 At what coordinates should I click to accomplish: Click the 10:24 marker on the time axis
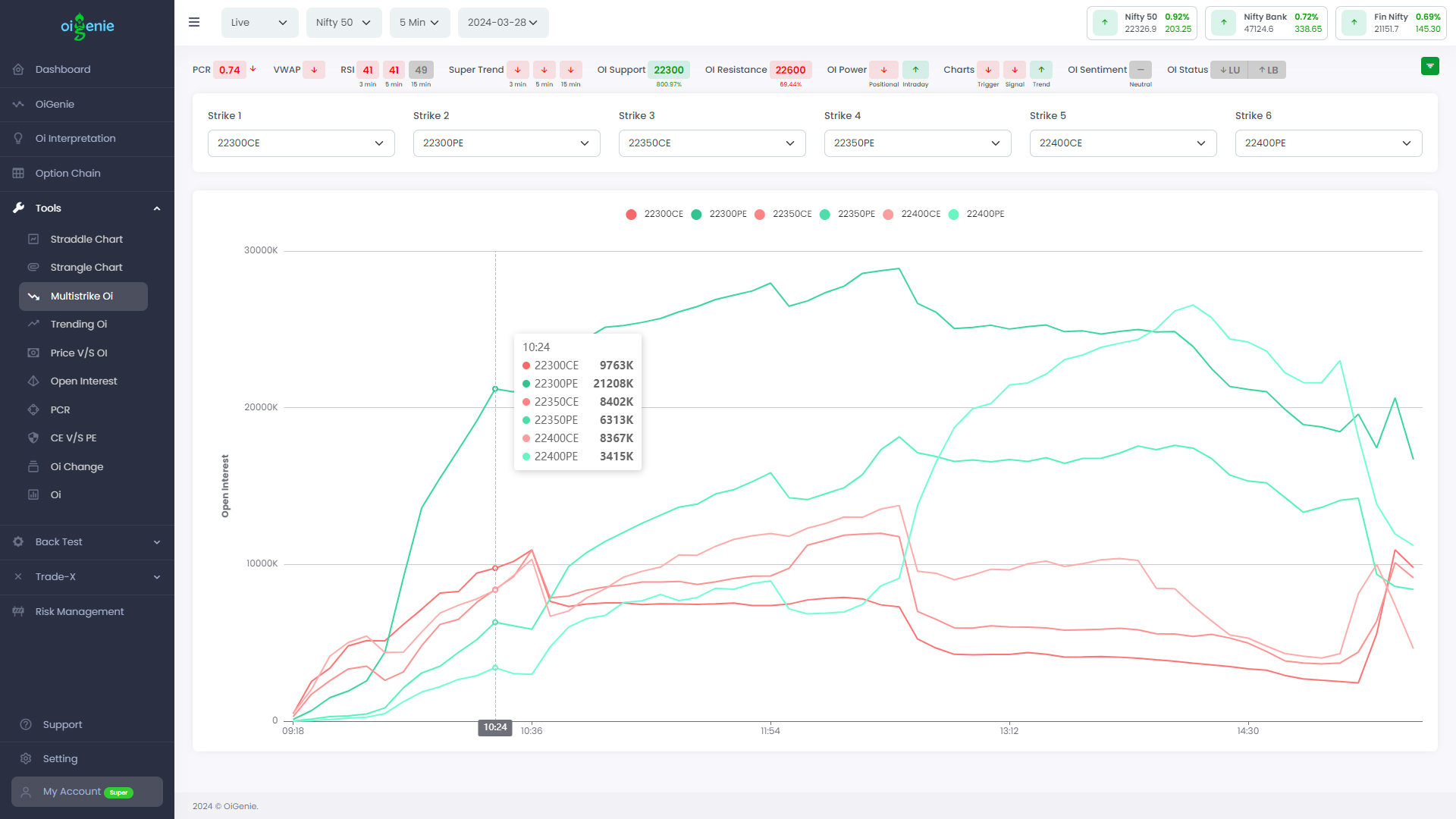pos(494,727)
